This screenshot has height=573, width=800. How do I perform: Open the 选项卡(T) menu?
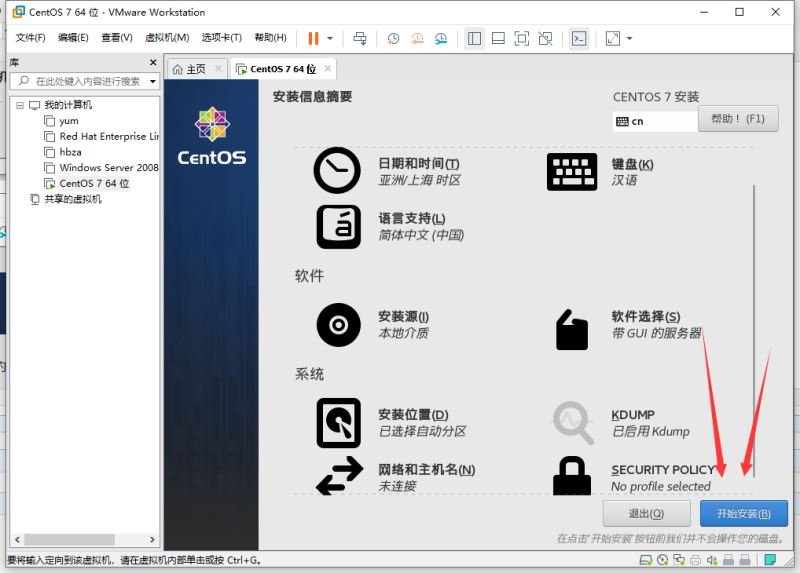click(x=221, y=37)
